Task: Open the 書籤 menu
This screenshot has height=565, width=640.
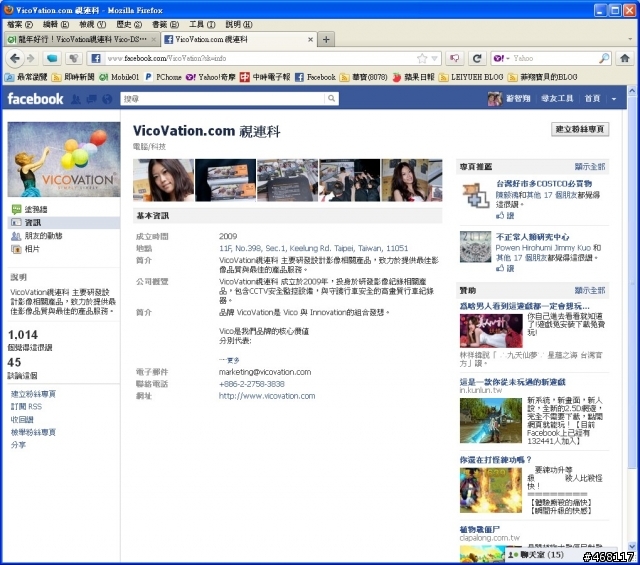Action: 165,24
